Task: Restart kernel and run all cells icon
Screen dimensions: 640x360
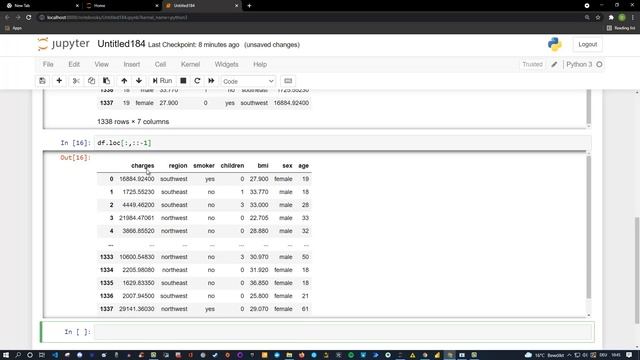Action: point(211,81)
